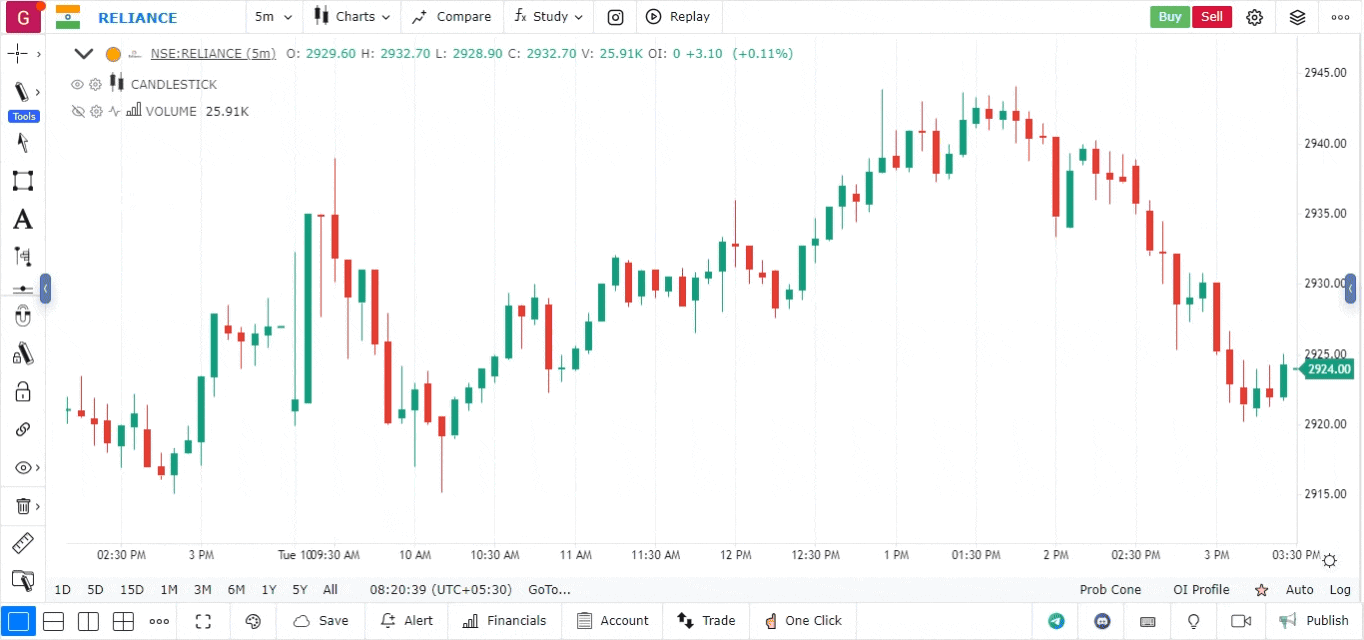Open the Study indicators dropdown
Viewport: 1364px width, 640px height.
[x=549, y=17]
